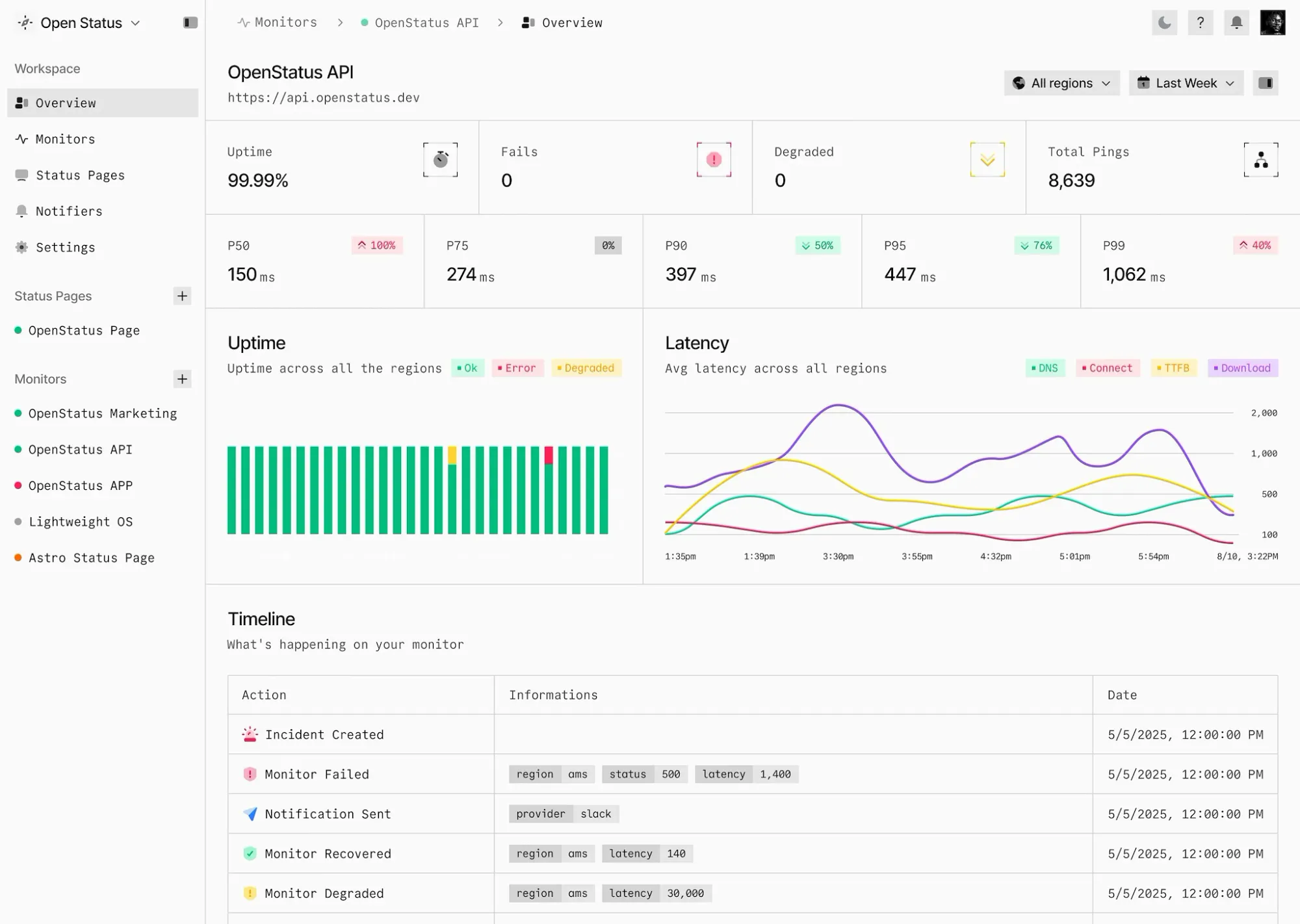Collapse the left sidebar panel
The width and height of the screenshot is (1300, 924).
click(190, 23)
